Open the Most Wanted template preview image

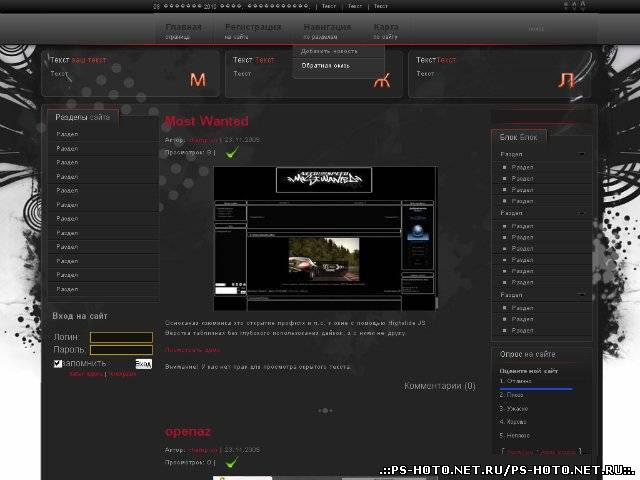[x=325, y=238]
